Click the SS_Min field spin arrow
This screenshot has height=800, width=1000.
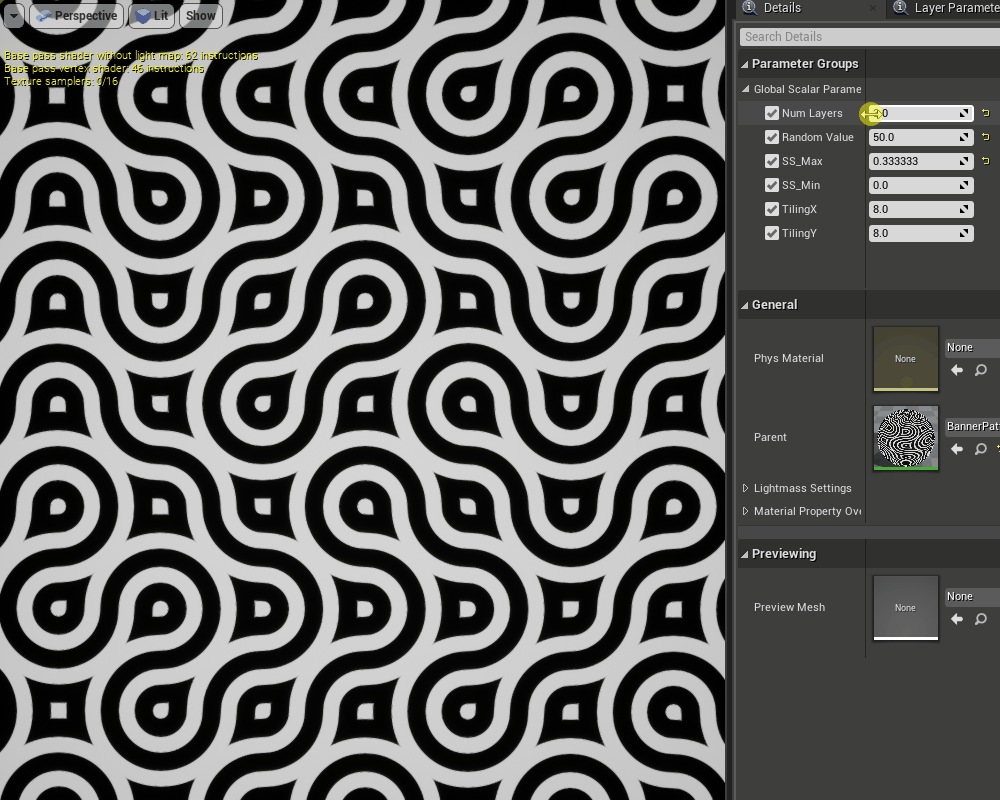964,185
